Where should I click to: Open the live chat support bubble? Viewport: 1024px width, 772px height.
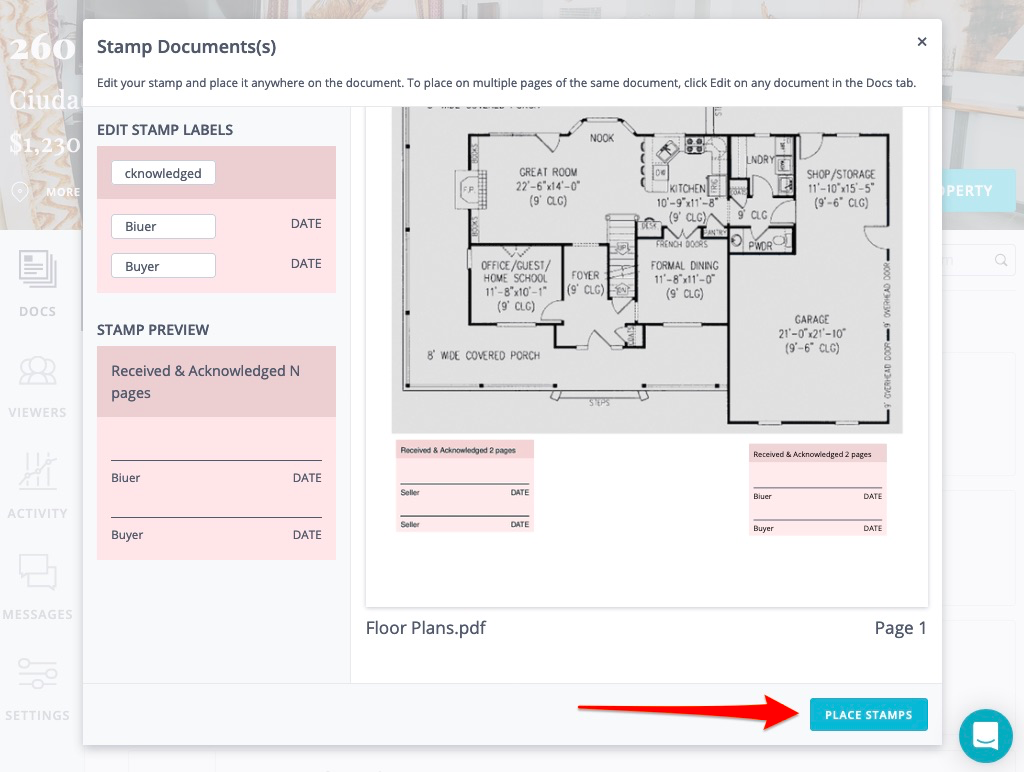985,735
